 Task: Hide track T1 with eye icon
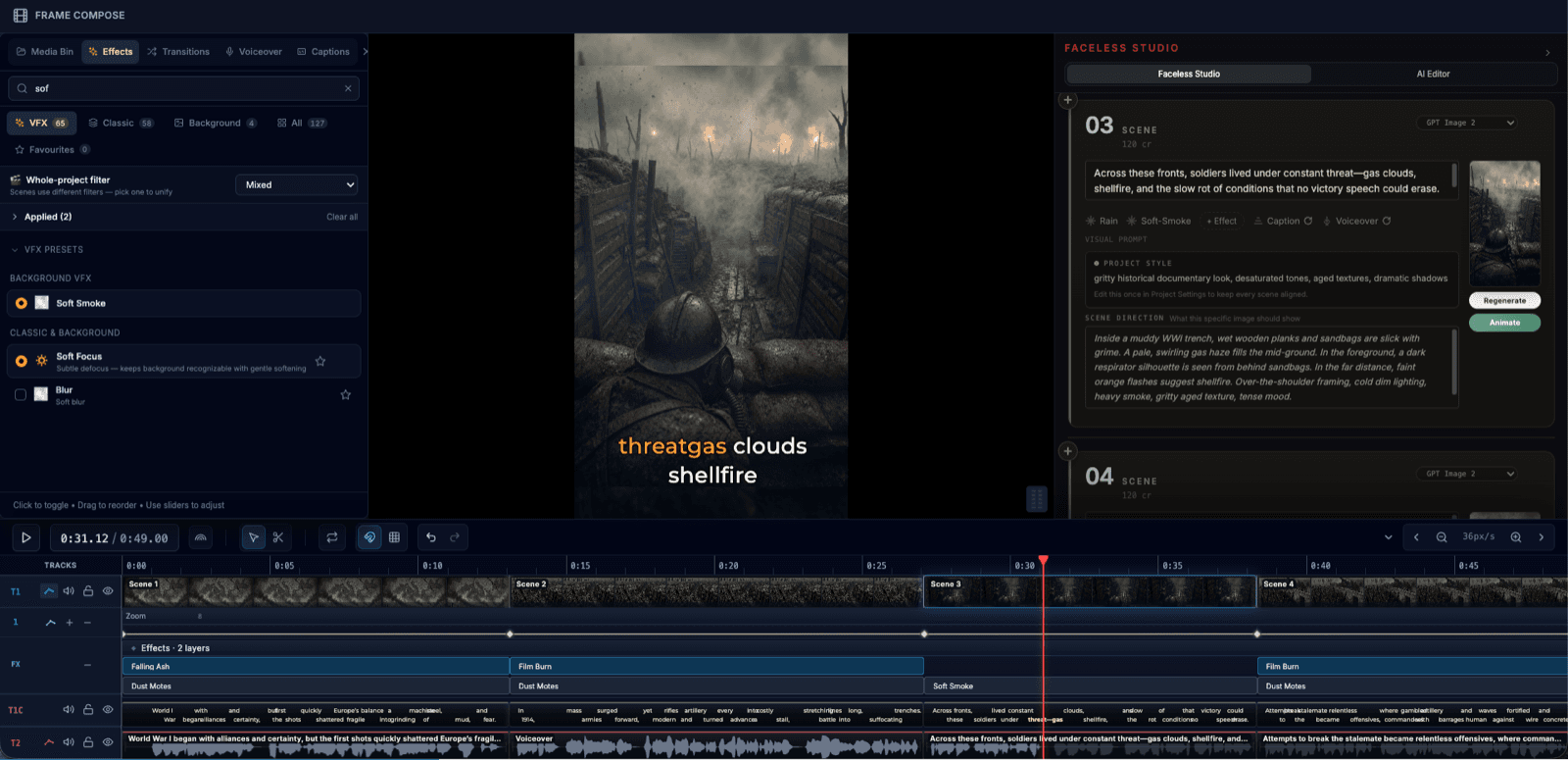point(108,591)
